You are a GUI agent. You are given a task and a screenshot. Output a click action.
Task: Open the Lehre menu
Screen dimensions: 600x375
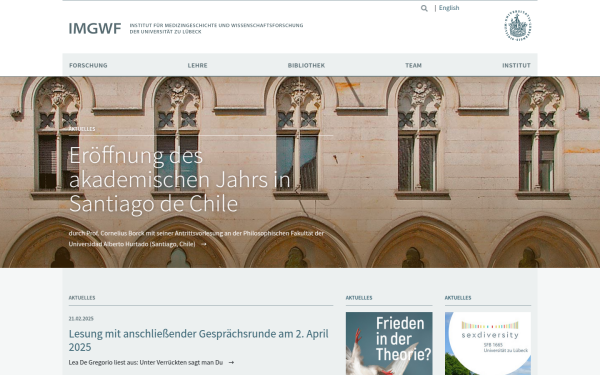tap(197, 65)
